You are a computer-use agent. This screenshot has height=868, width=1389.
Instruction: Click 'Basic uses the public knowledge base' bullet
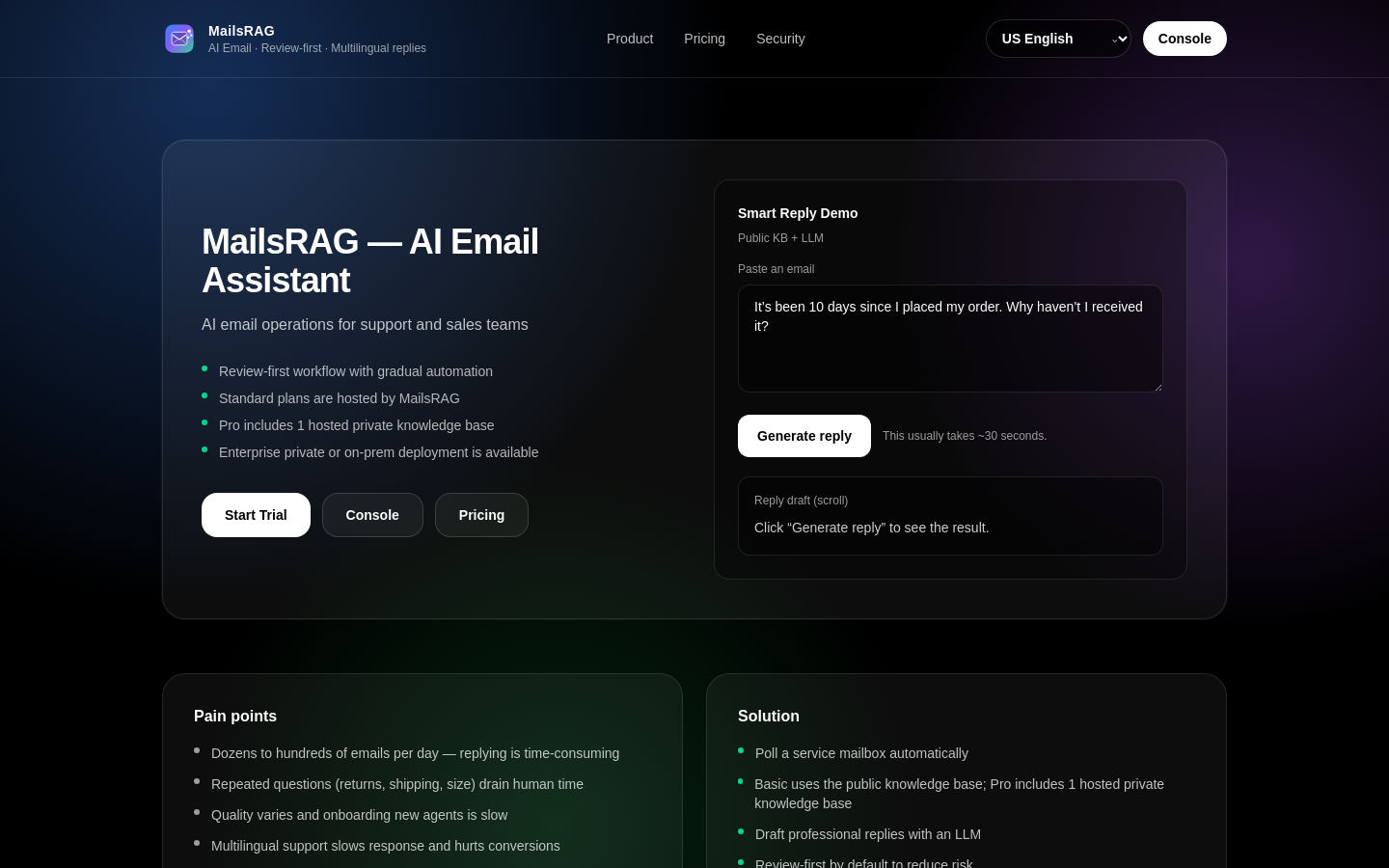(960, 794)
